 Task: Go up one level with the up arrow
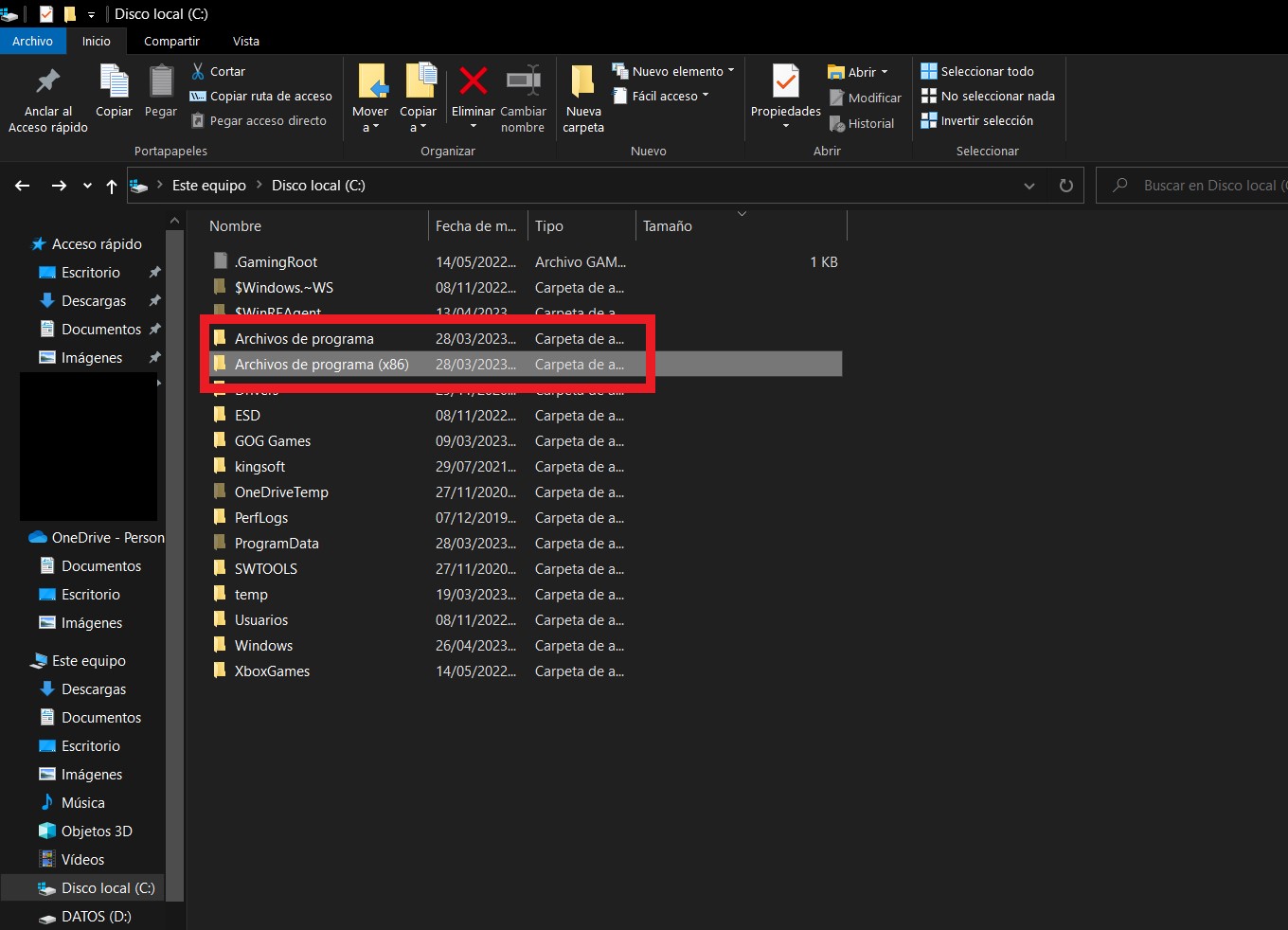(x=112, y=186)
